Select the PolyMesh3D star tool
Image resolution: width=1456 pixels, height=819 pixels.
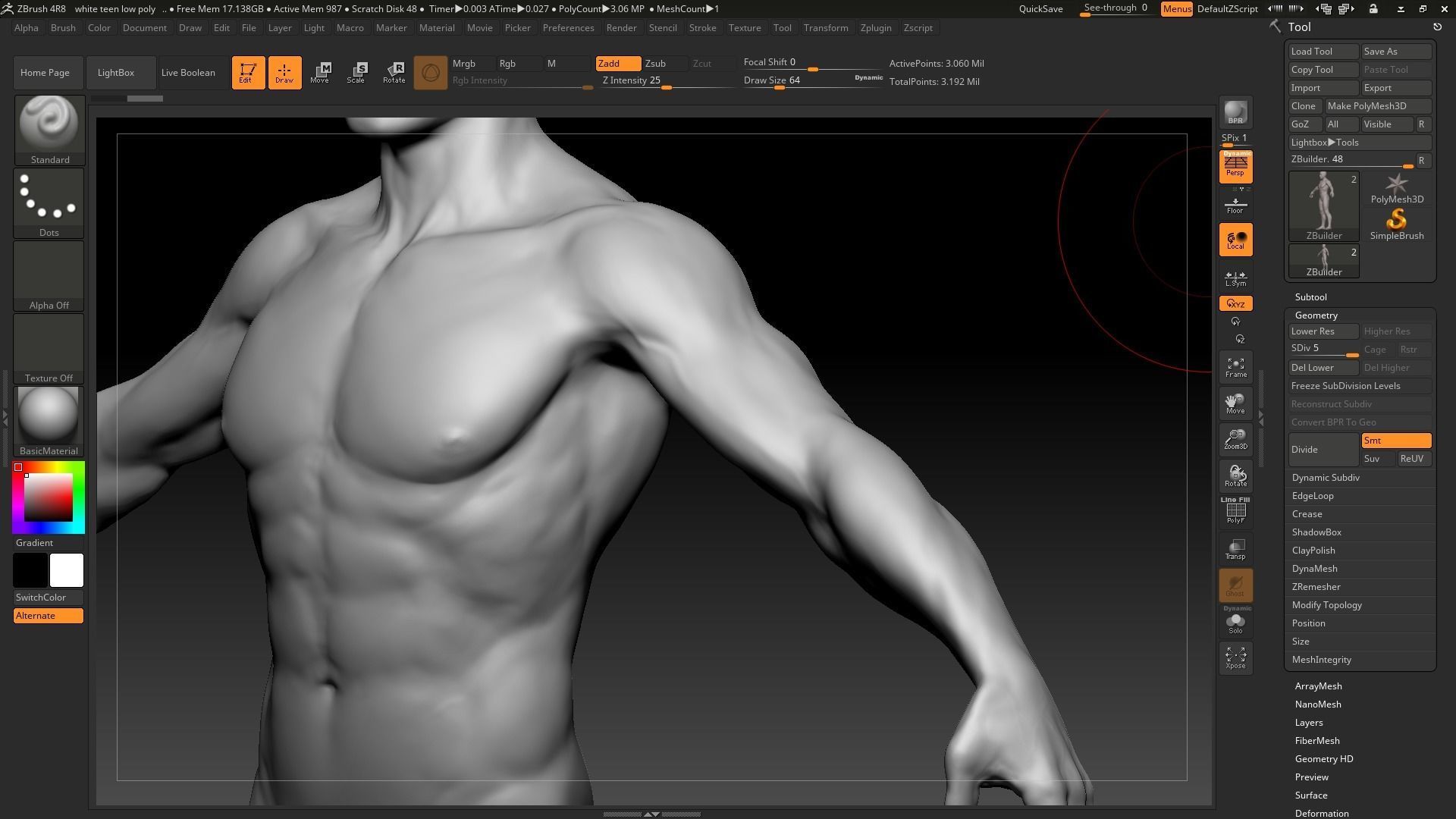click(x=1396, y=189)
